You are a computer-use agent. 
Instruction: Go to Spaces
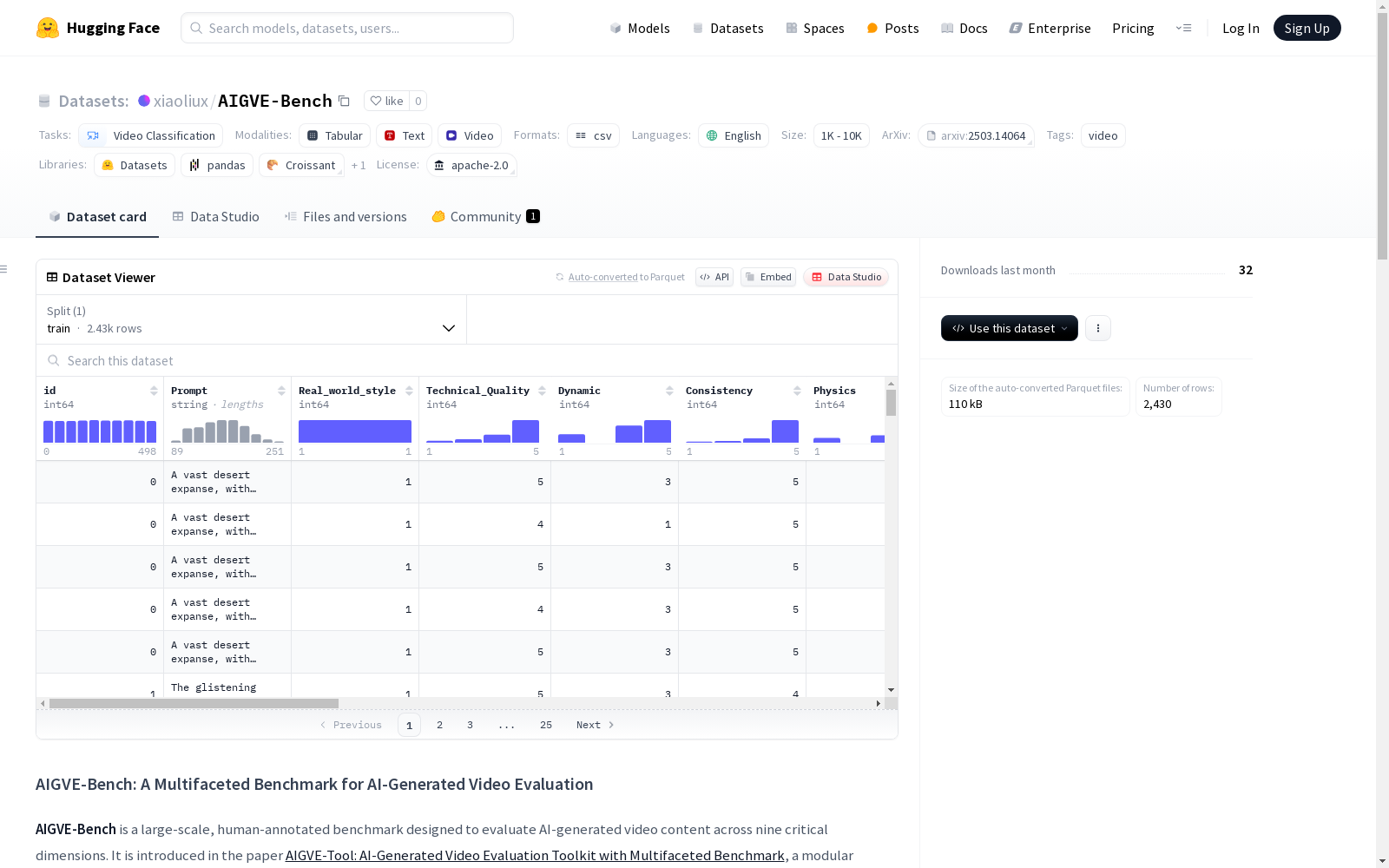click(x=815, y=28)
